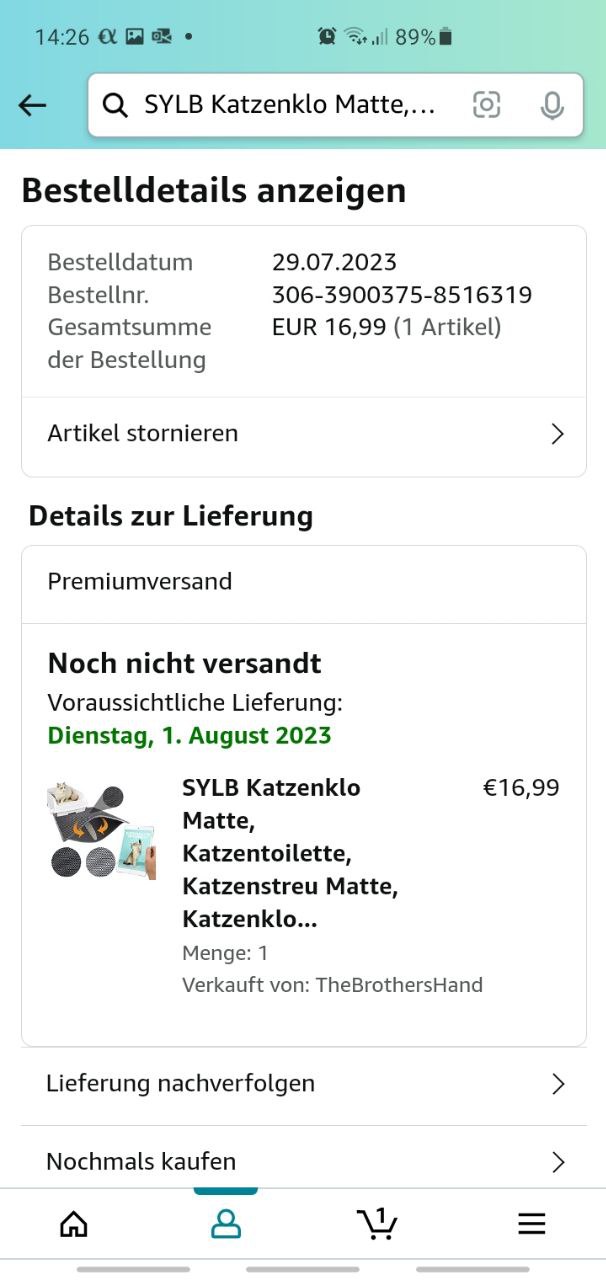Tap the search magnifier icon

click(x=116, y=105)
